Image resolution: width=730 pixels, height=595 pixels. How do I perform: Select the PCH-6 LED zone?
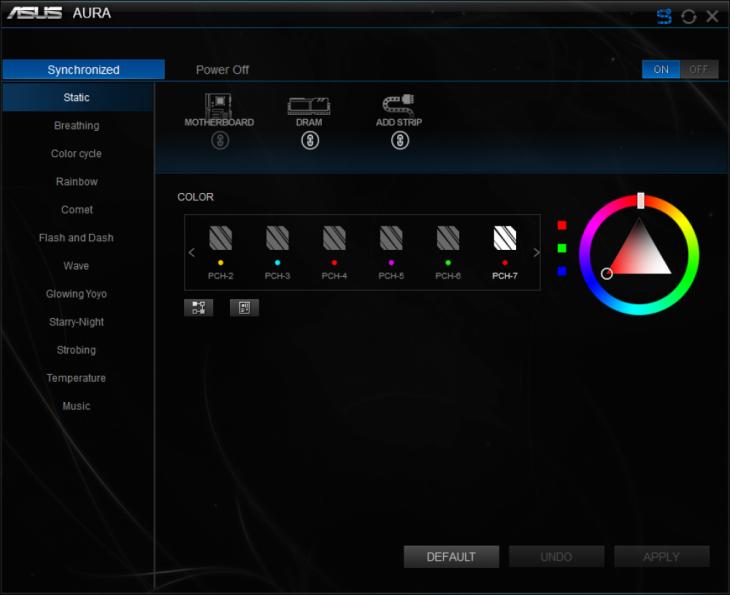tap(448, 252)
